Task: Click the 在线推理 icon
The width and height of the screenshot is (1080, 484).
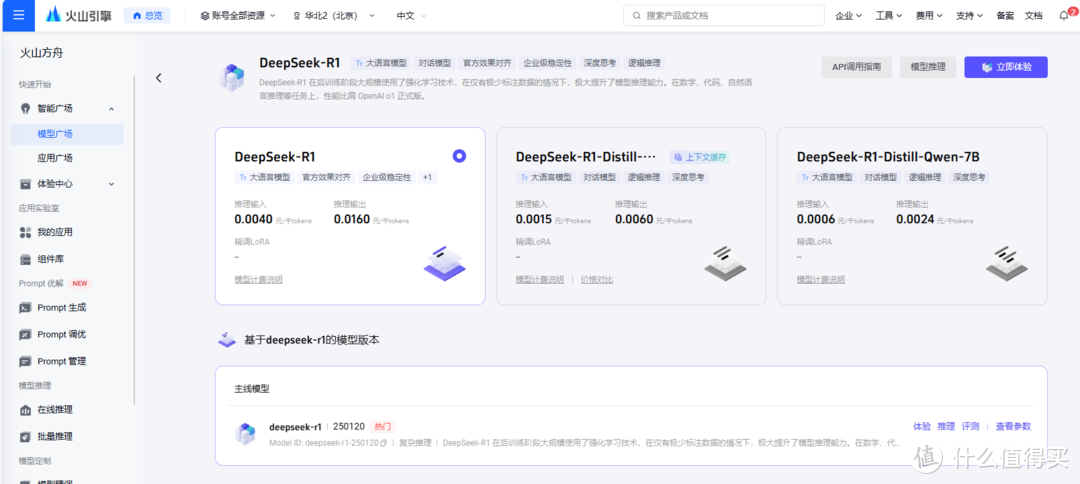Action: 25,410
